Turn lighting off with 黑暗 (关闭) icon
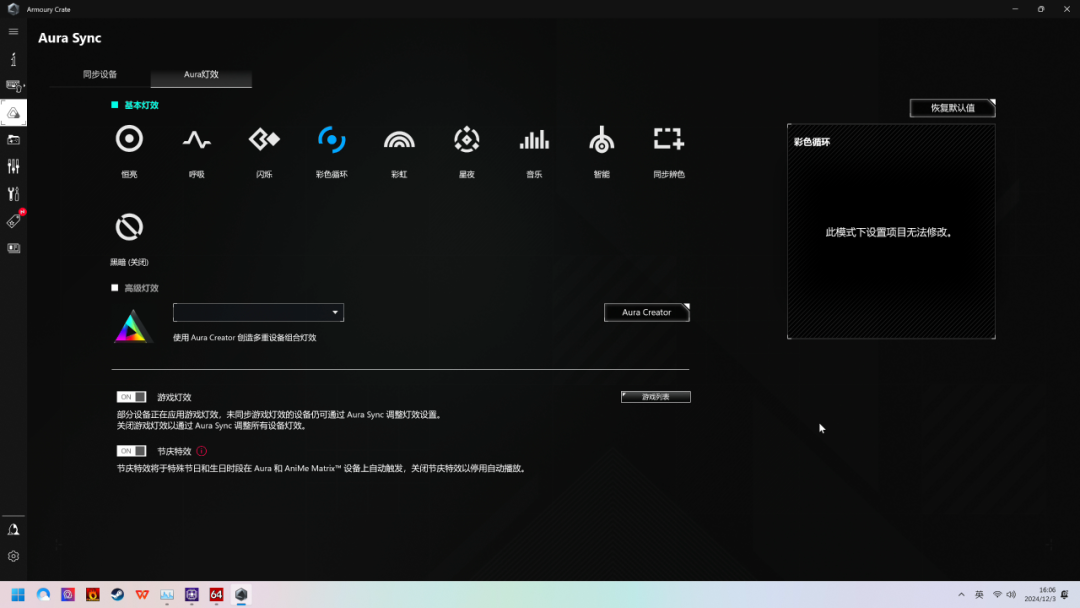This screenshot has width=1080, height=608. pyautogui.click(x=129, y=227)
